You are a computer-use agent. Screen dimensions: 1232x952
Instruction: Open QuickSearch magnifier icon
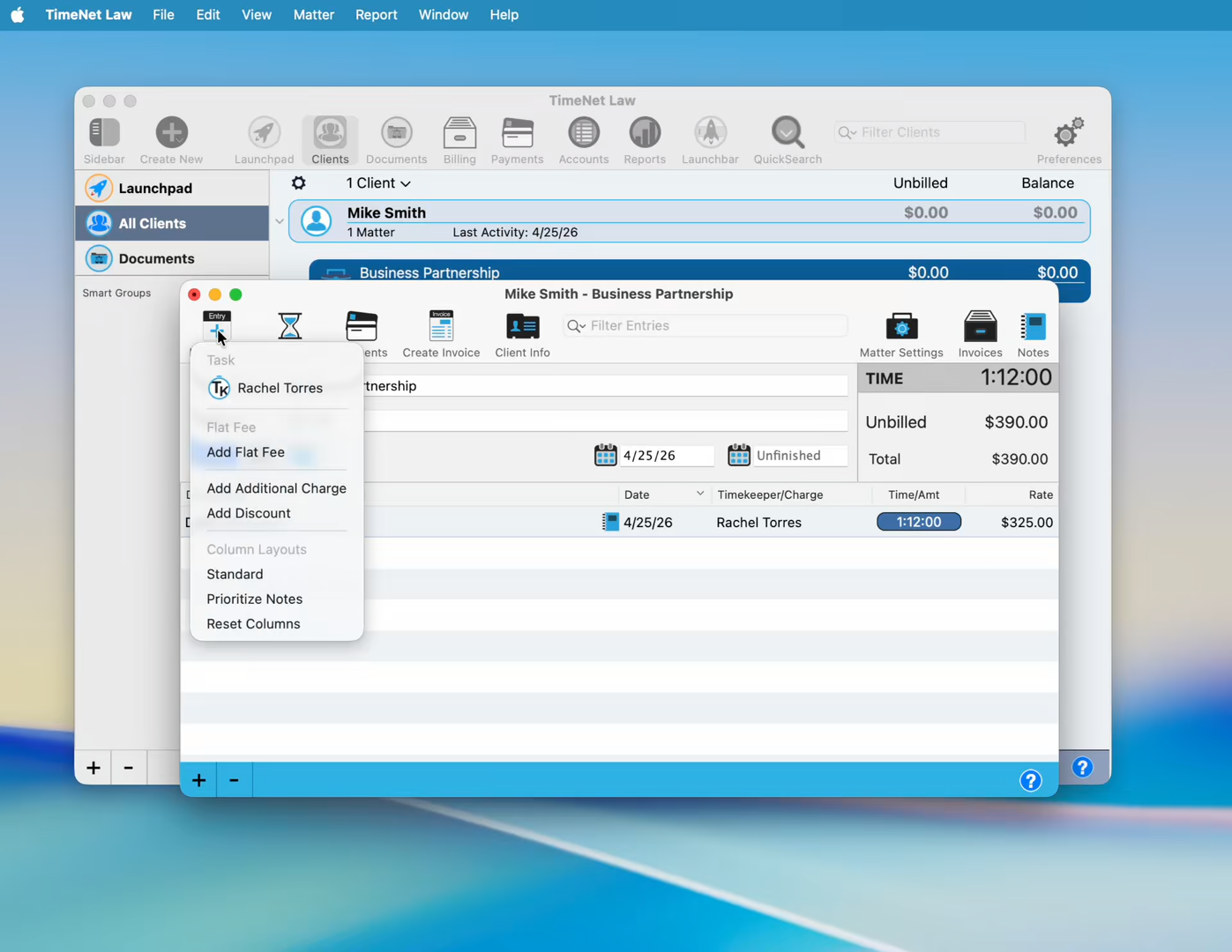[x=788, y=133]
